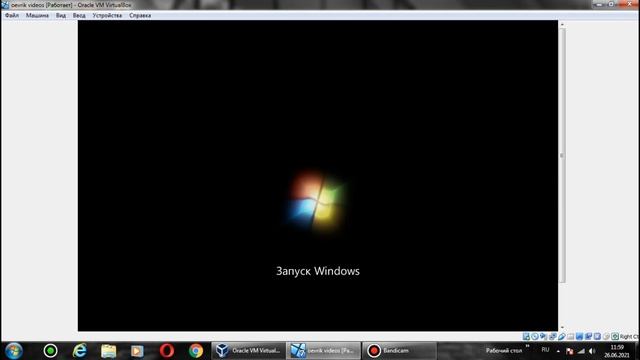Expand the Рабочий стол toolbar chevron
The image size is (640, 360).
tap(527, 347)
